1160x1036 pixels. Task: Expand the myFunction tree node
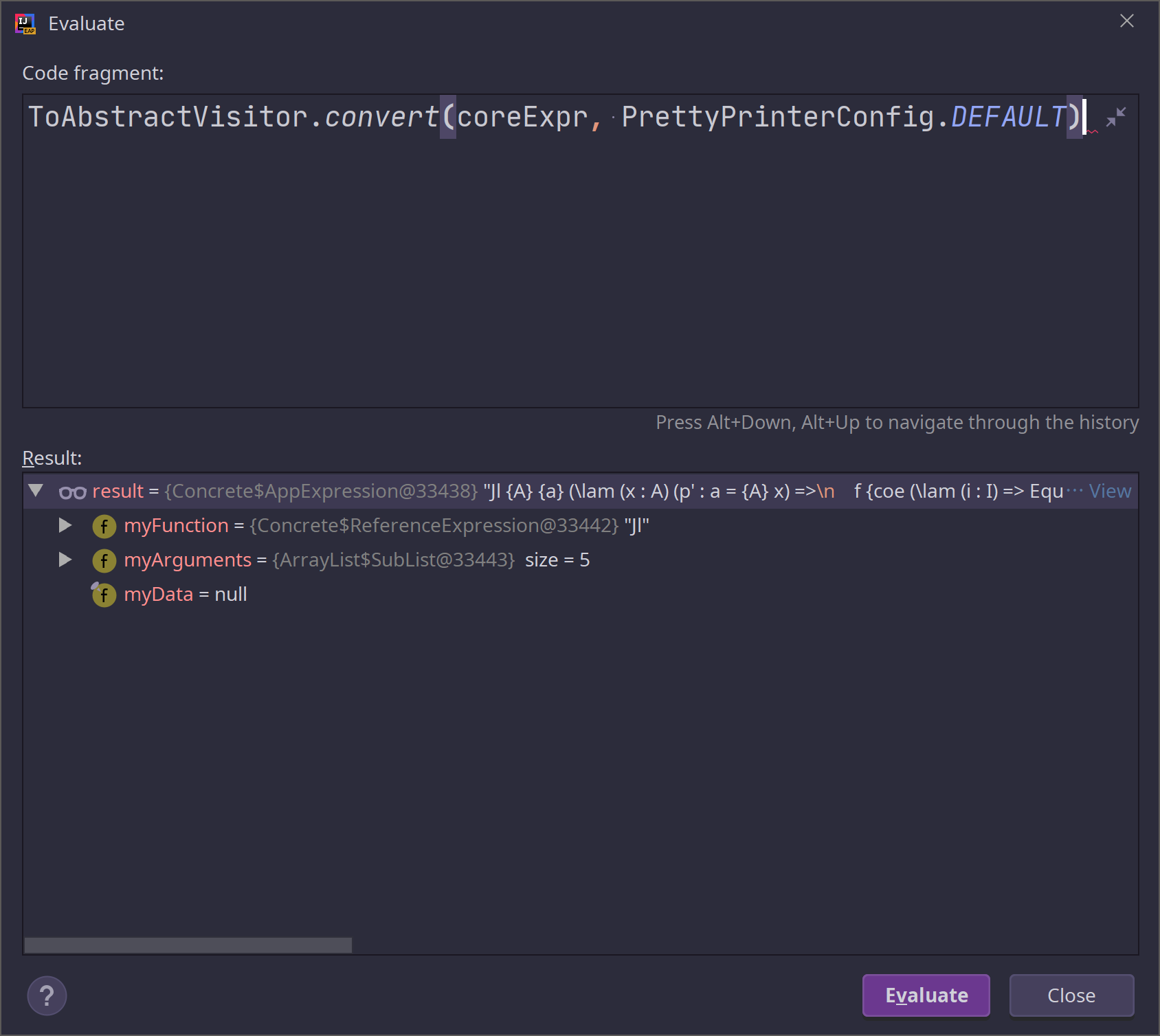coord(65,526)
